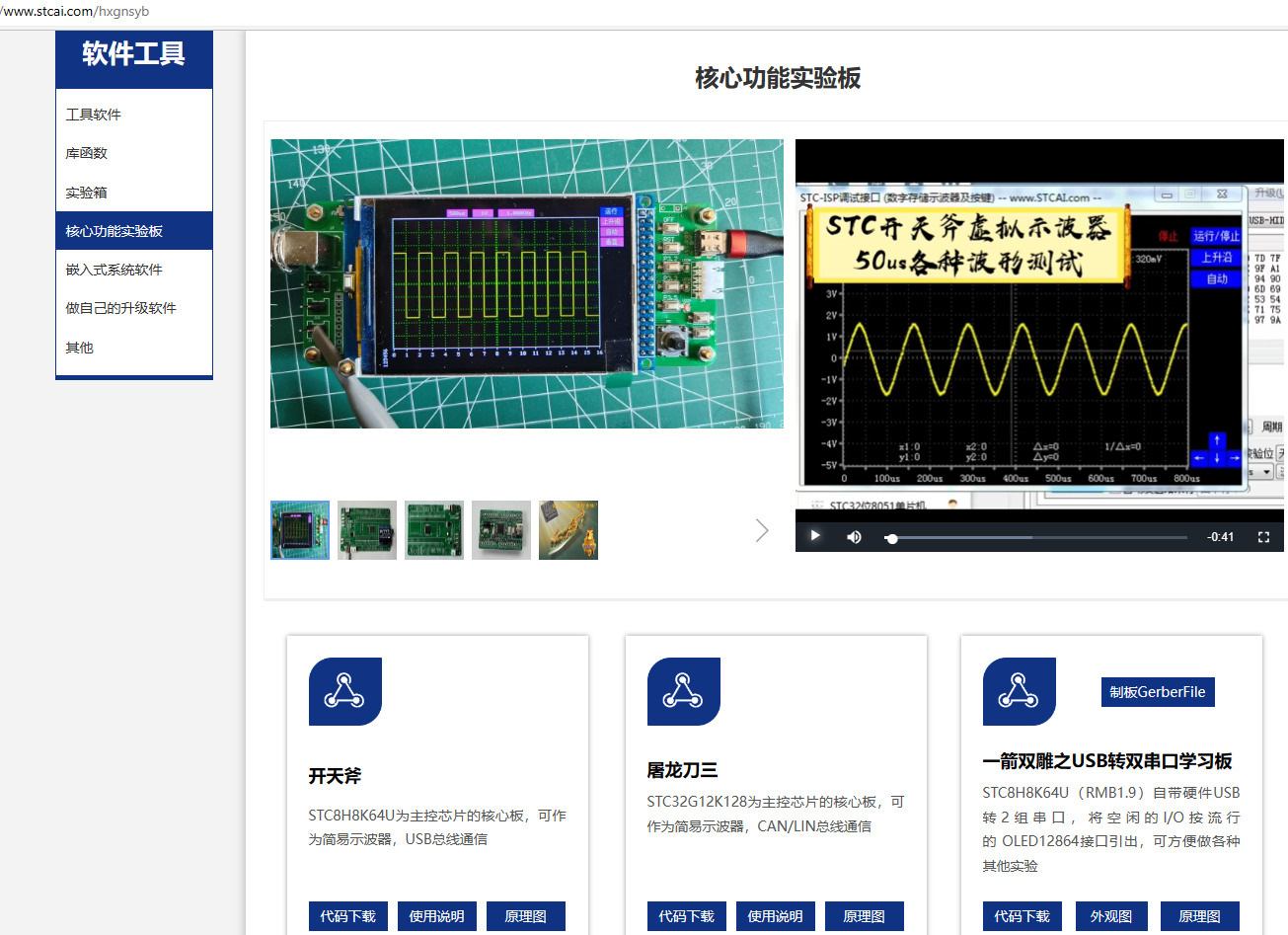Open the 做自己的升级软件 sidebar item

134,308
